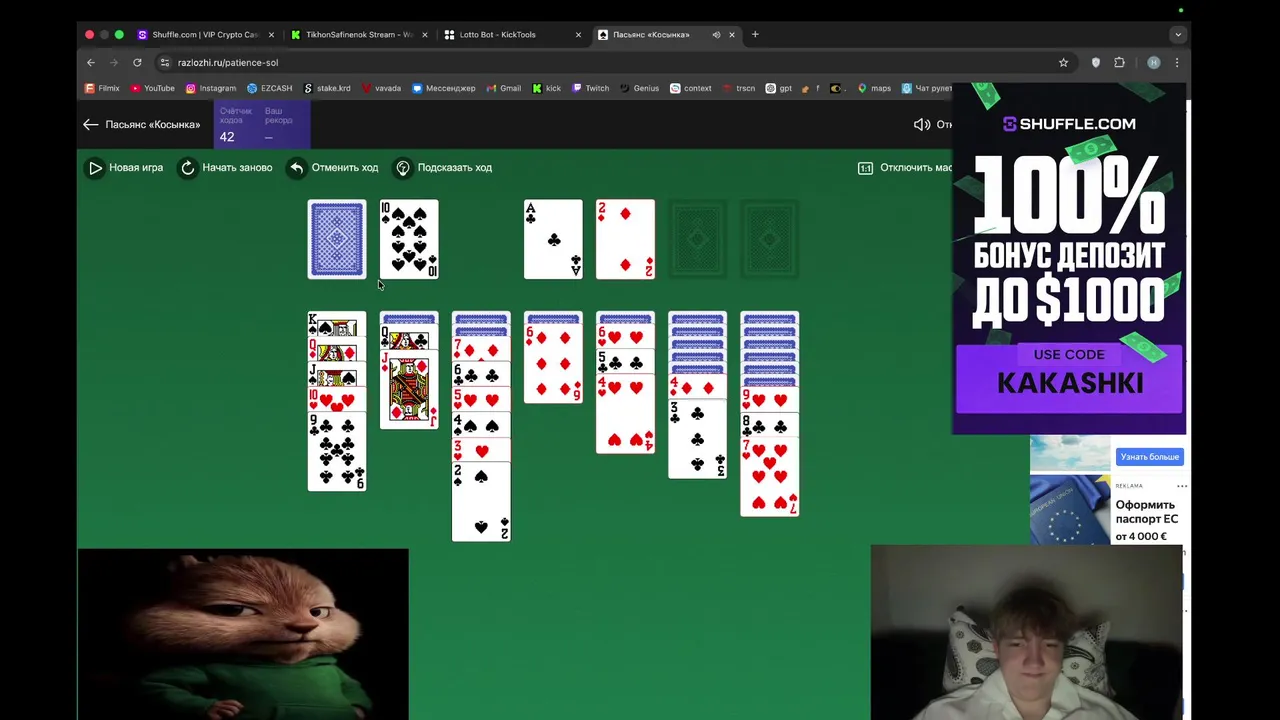
Task: Open the Twitch bookmark
Action: coord(590,88)
